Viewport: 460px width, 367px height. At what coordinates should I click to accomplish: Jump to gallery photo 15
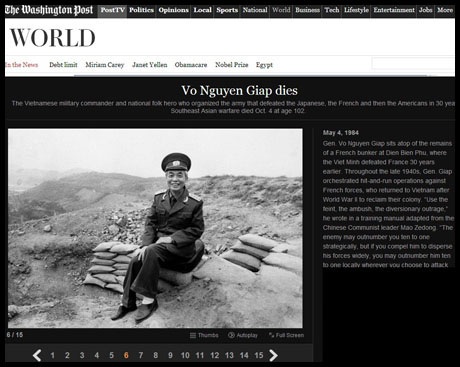point(259,355)
